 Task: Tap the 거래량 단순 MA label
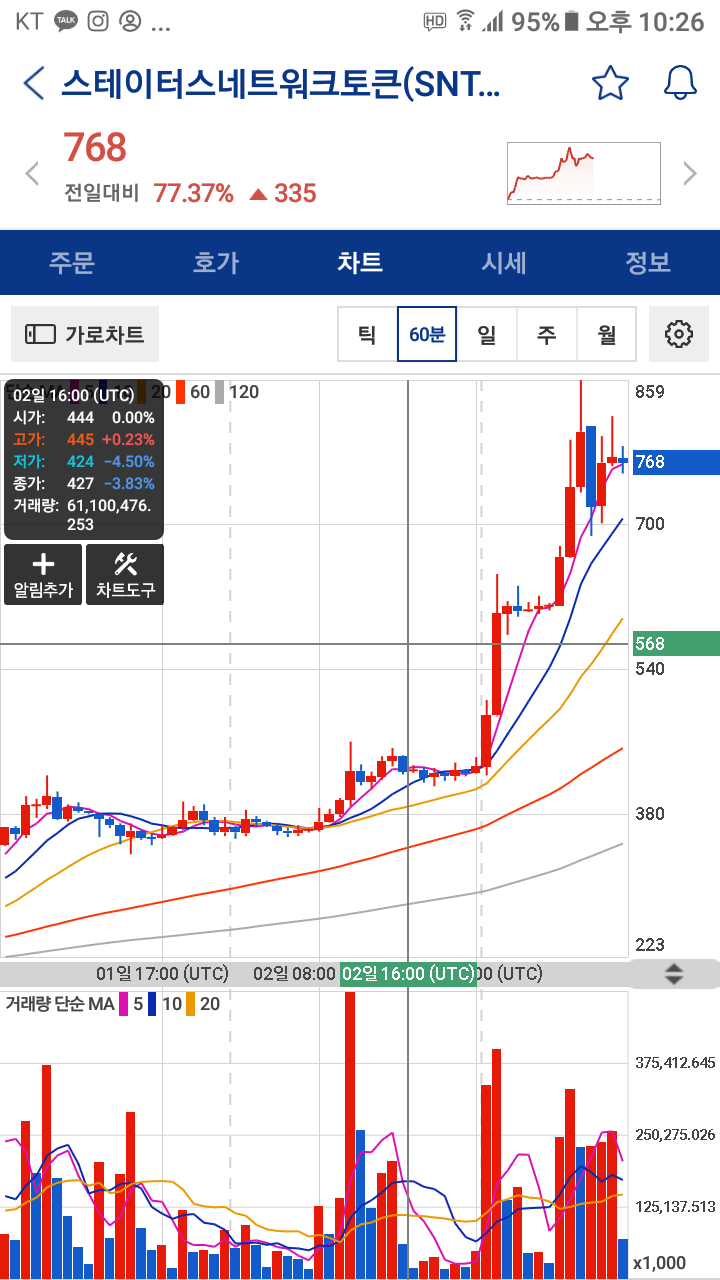click(60, 1004)
